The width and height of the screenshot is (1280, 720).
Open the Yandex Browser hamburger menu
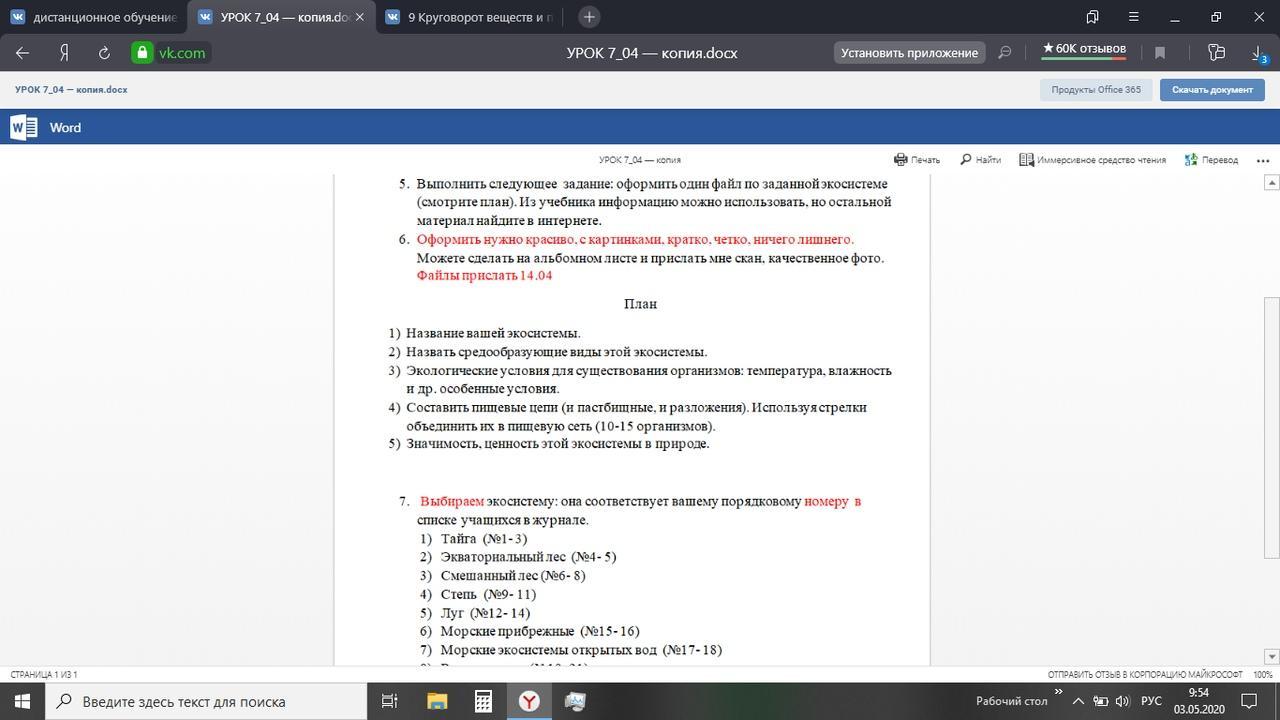coord(1133,17)
